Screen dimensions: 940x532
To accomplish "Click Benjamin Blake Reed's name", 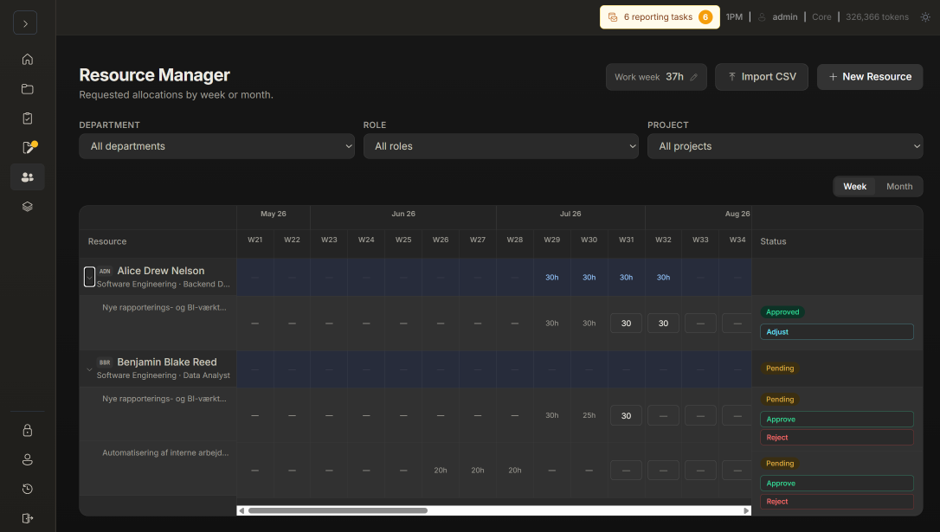I will click(x=167, y=362).
